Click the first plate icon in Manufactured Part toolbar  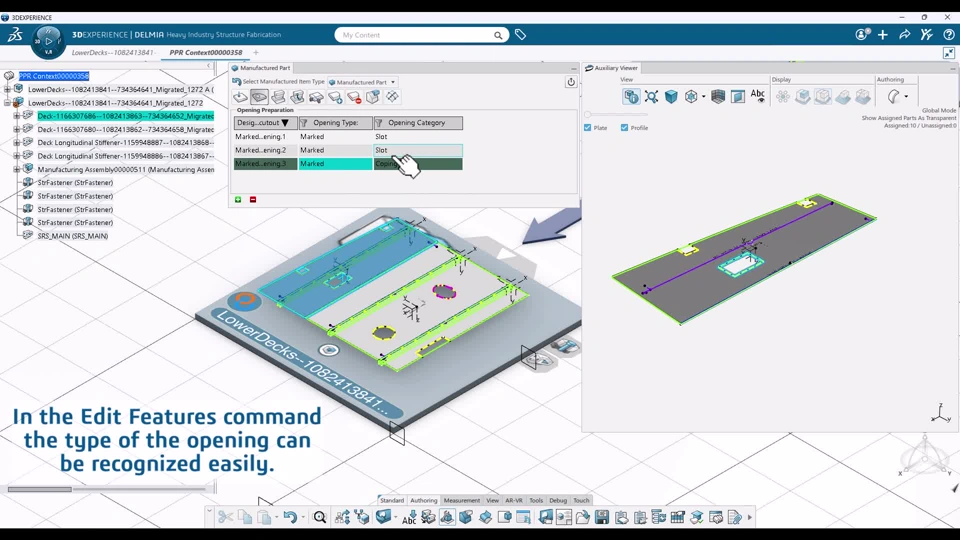[240, 97]
